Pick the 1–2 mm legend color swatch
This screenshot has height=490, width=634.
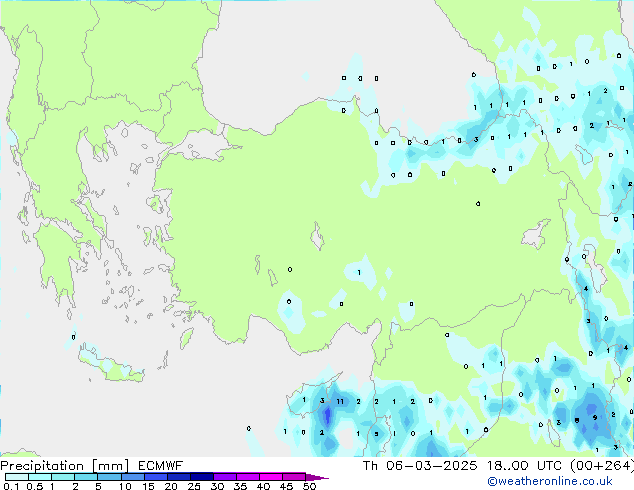63,477
